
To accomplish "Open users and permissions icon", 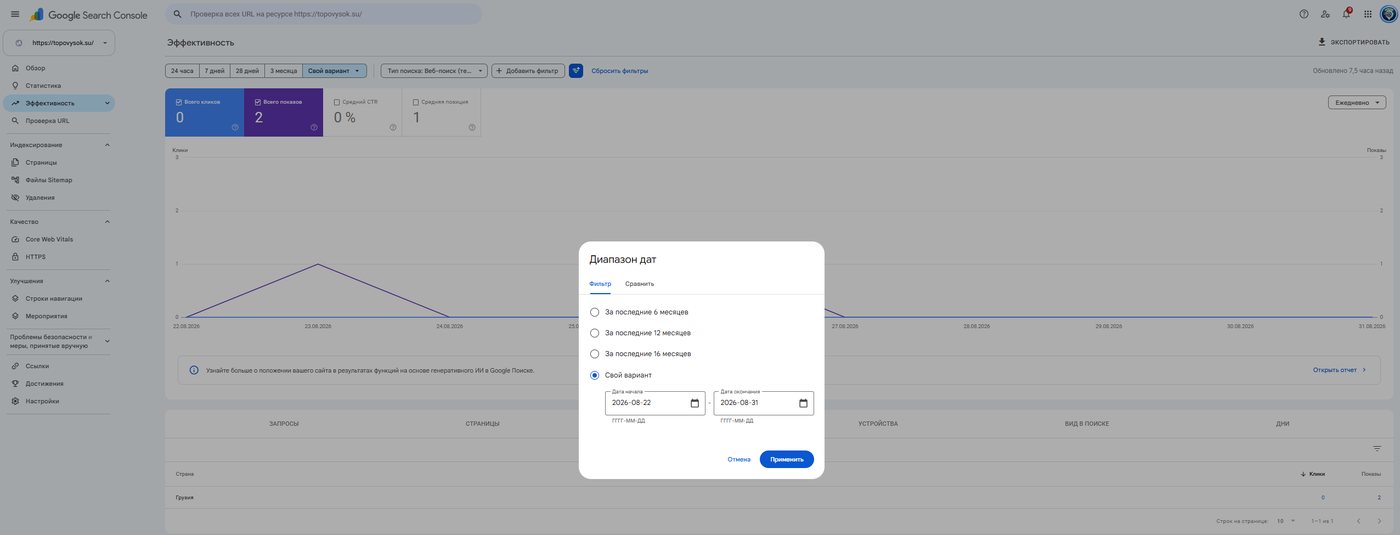I will tap(1325, 14).
